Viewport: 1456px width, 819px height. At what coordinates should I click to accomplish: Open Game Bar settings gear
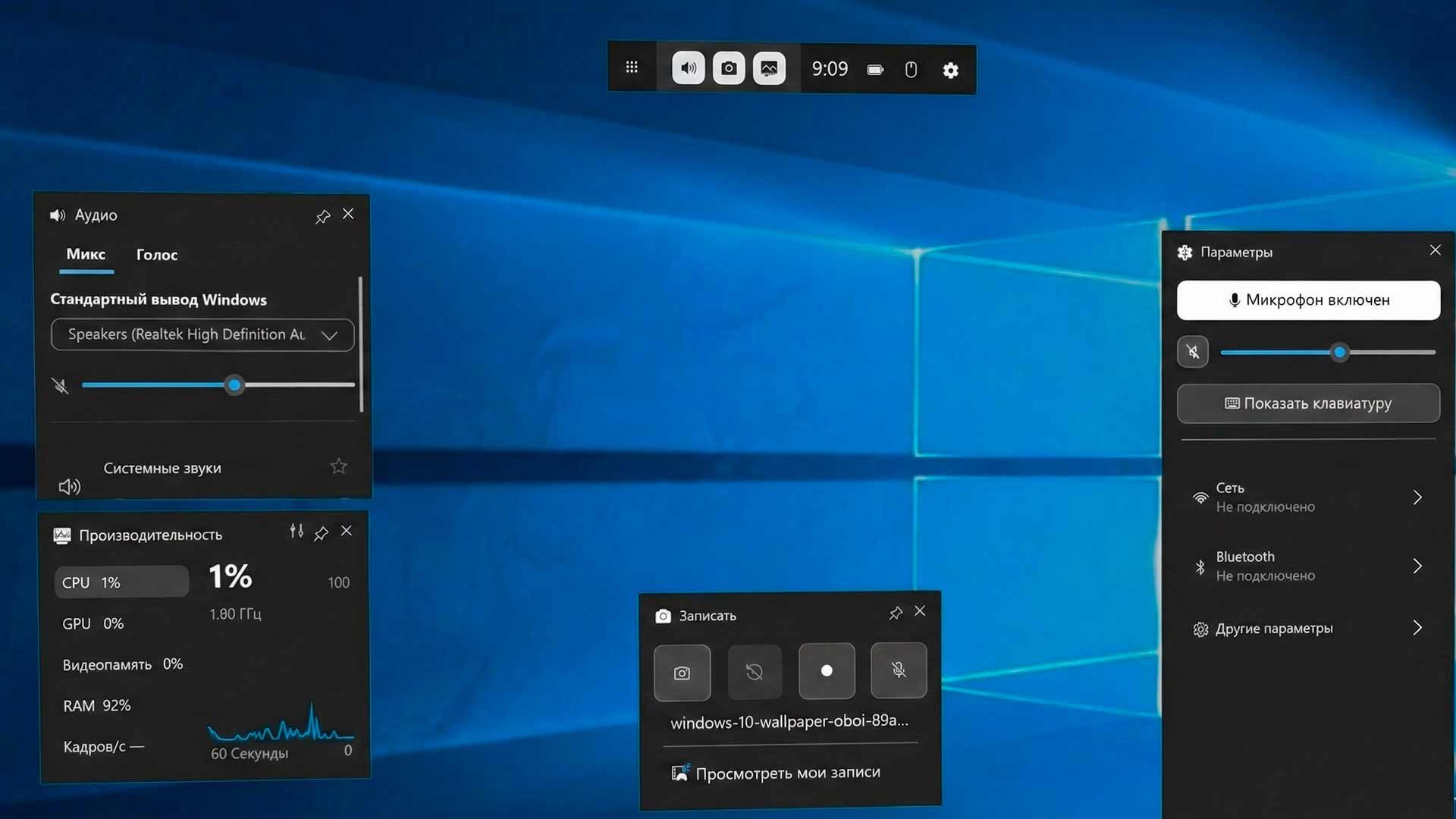pos(950,70)
